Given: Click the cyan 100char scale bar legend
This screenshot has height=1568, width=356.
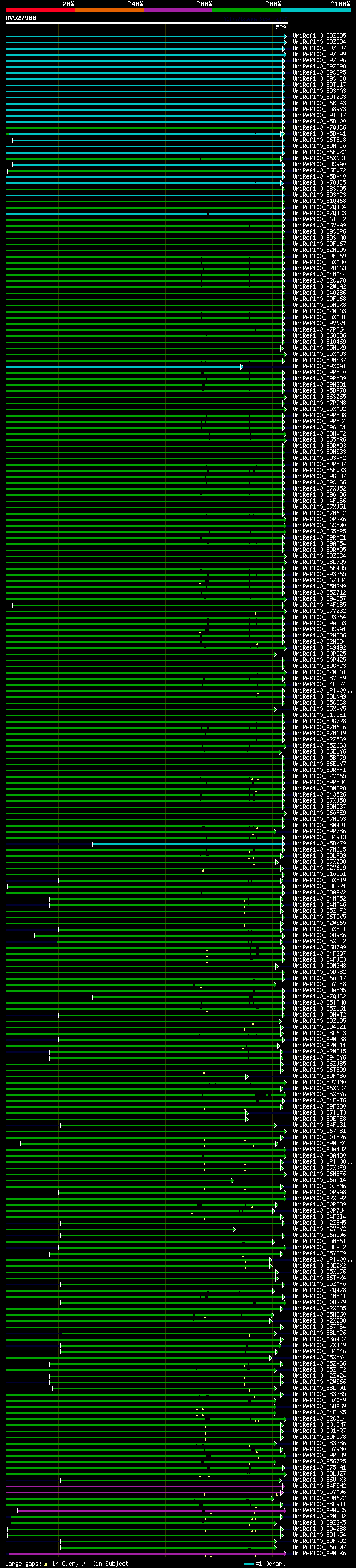Looking at the screenshot, I should point(249,1563).
